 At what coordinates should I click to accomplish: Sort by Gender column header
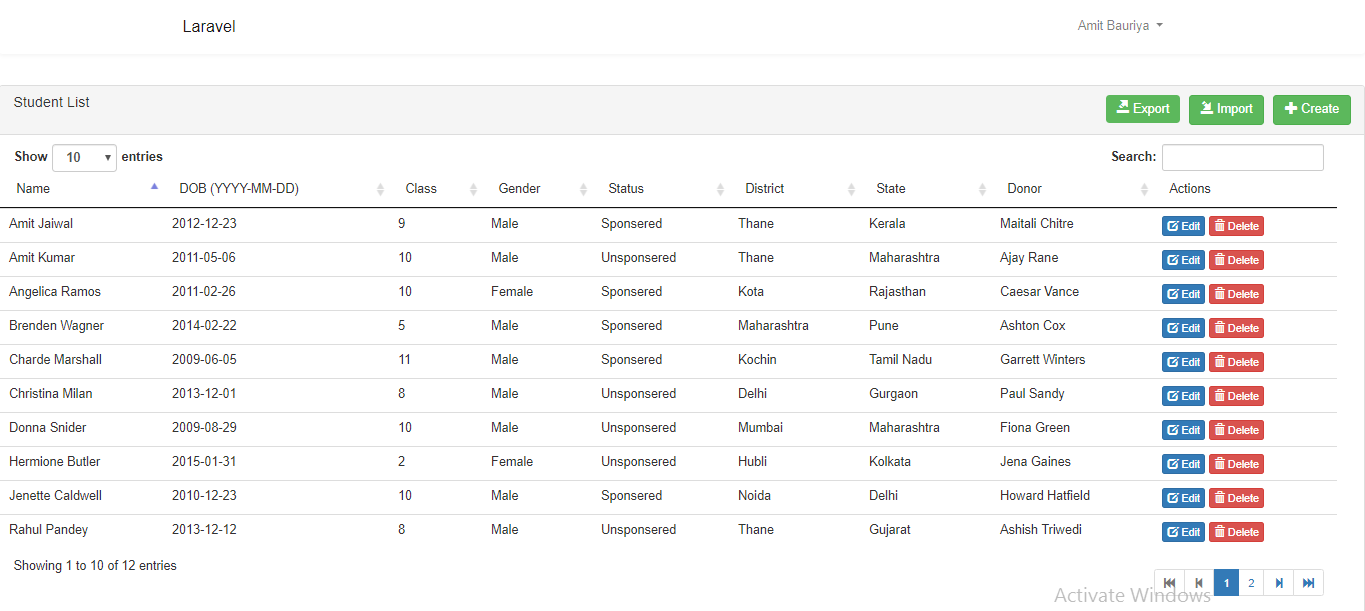coord(520,189)
